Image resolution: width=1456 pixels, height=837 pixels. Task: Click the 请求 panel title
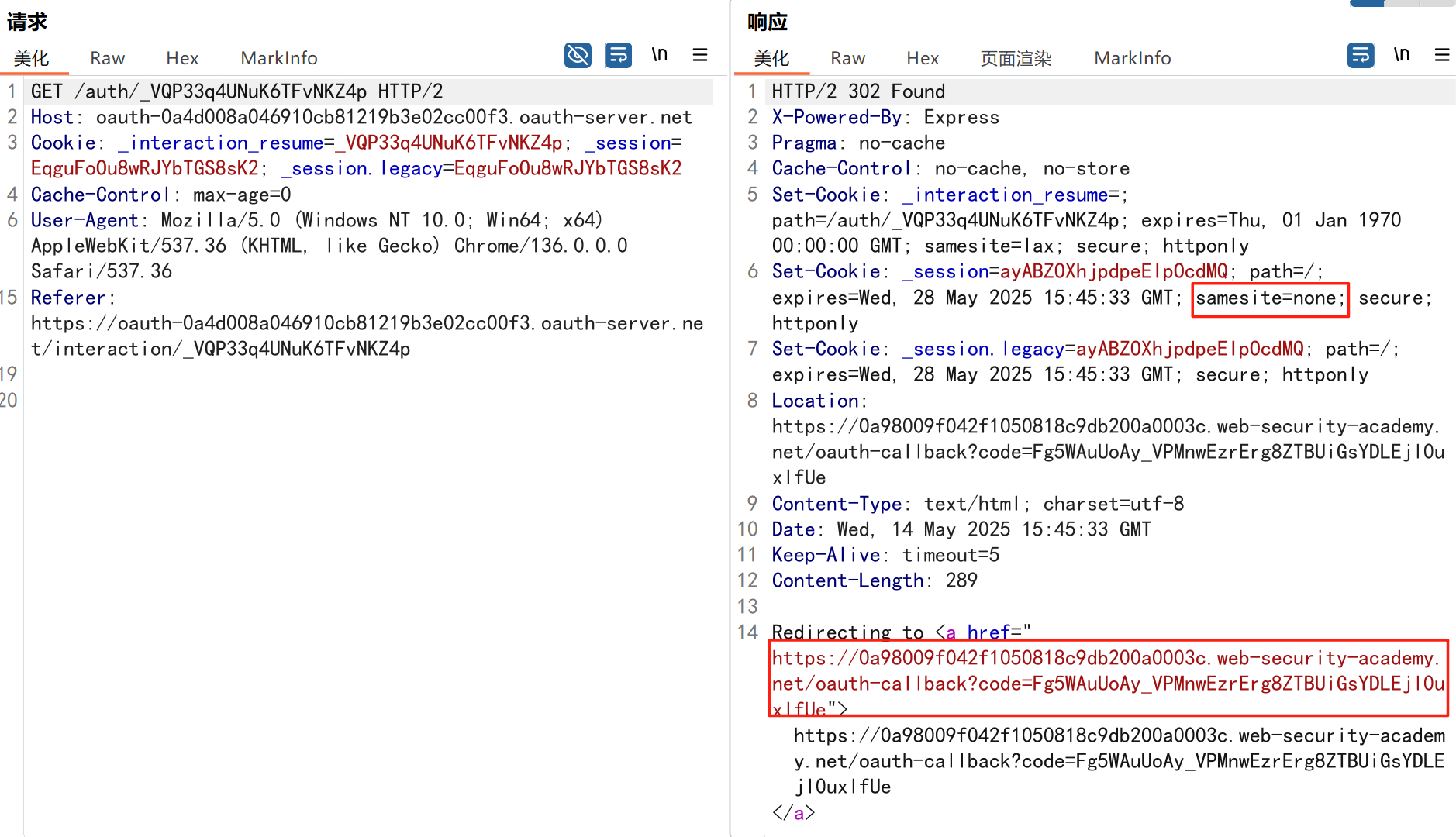click(27, 22)
